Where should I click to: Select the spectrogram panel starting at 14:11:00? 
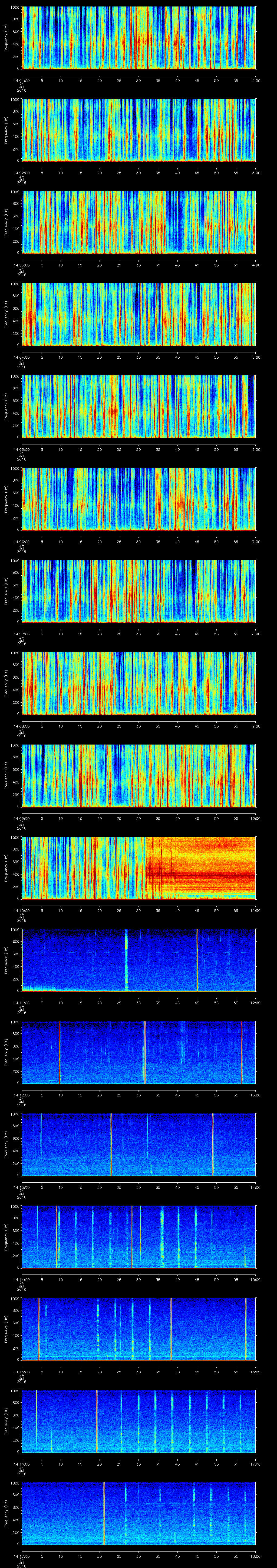click(139, 960)
